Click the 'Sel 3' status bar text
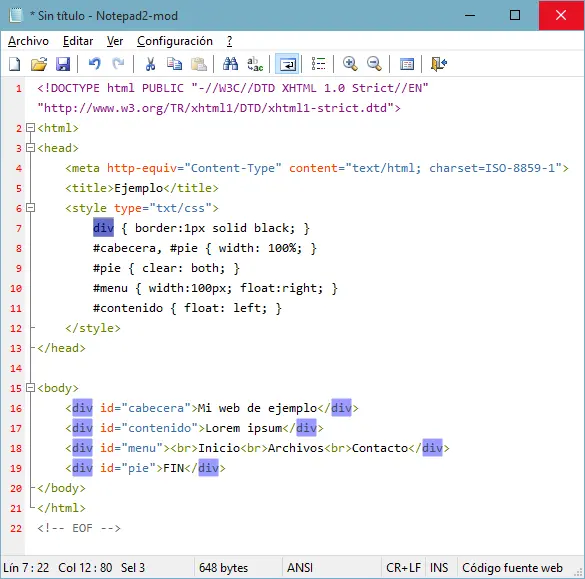Image resolution: width=585 pixels, height=579 pixels. point(132,567)
